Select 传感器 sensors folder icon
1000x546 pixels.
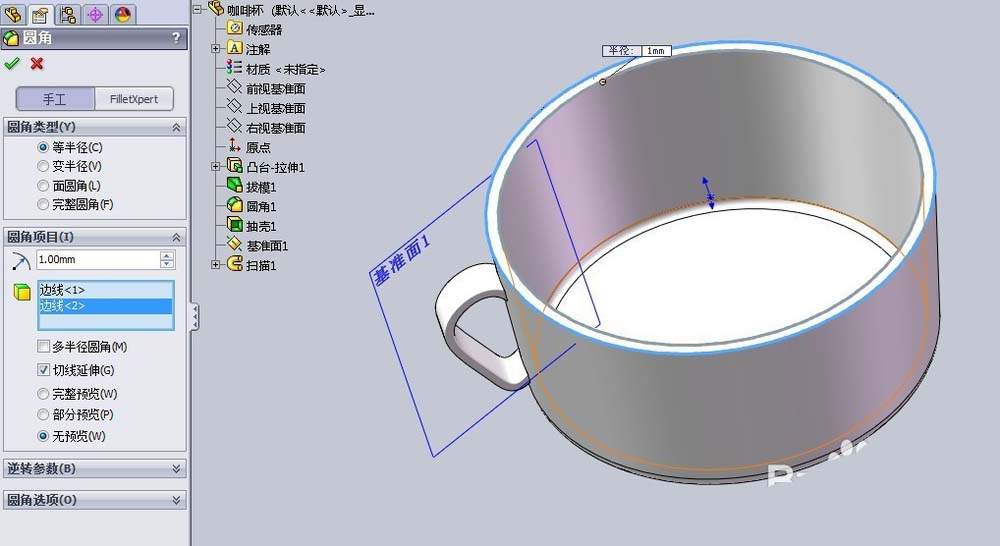click(x=235, y=28)
